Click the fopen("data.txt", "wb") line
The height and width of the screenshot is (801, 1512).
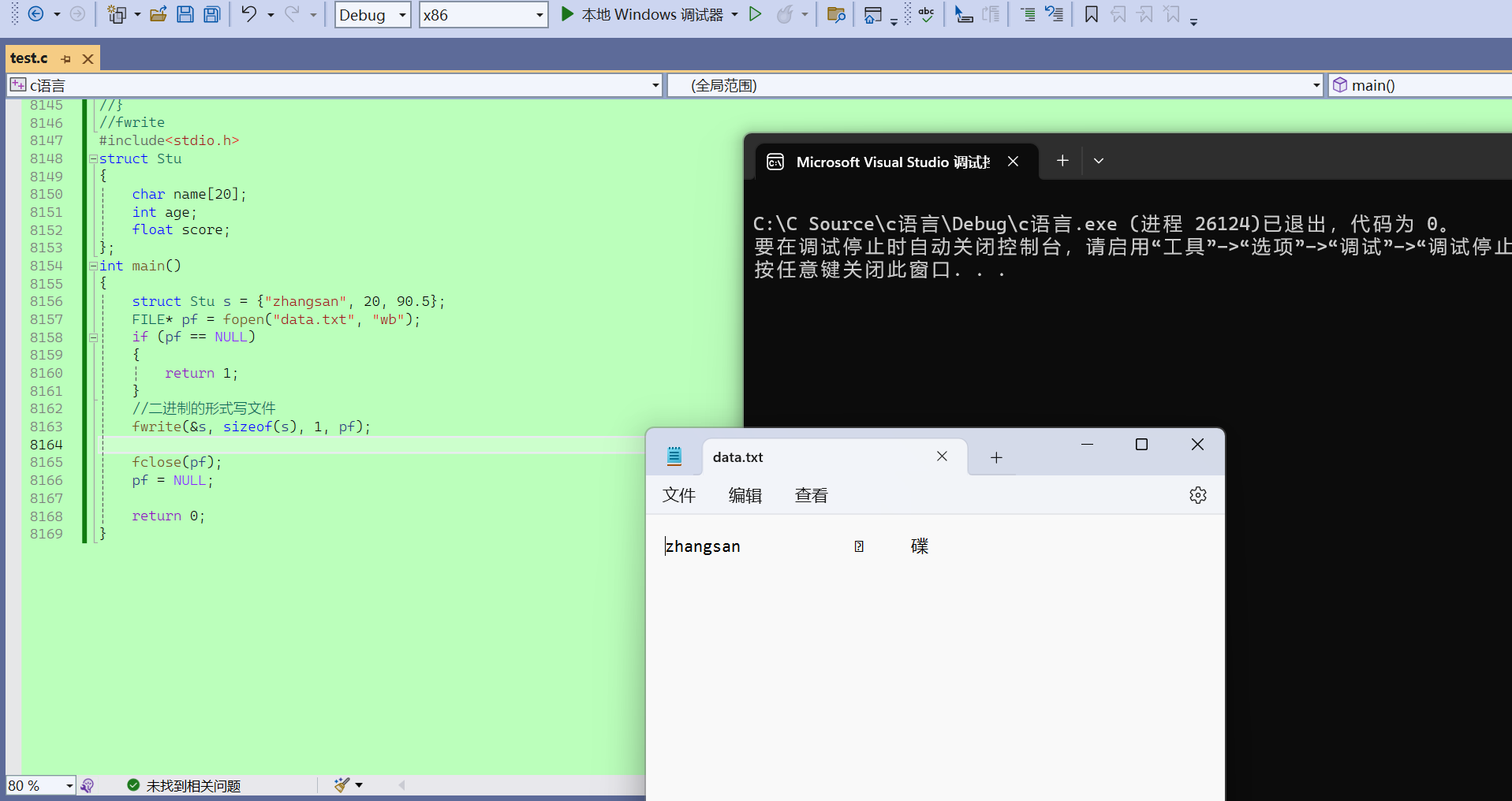(276, 319)
